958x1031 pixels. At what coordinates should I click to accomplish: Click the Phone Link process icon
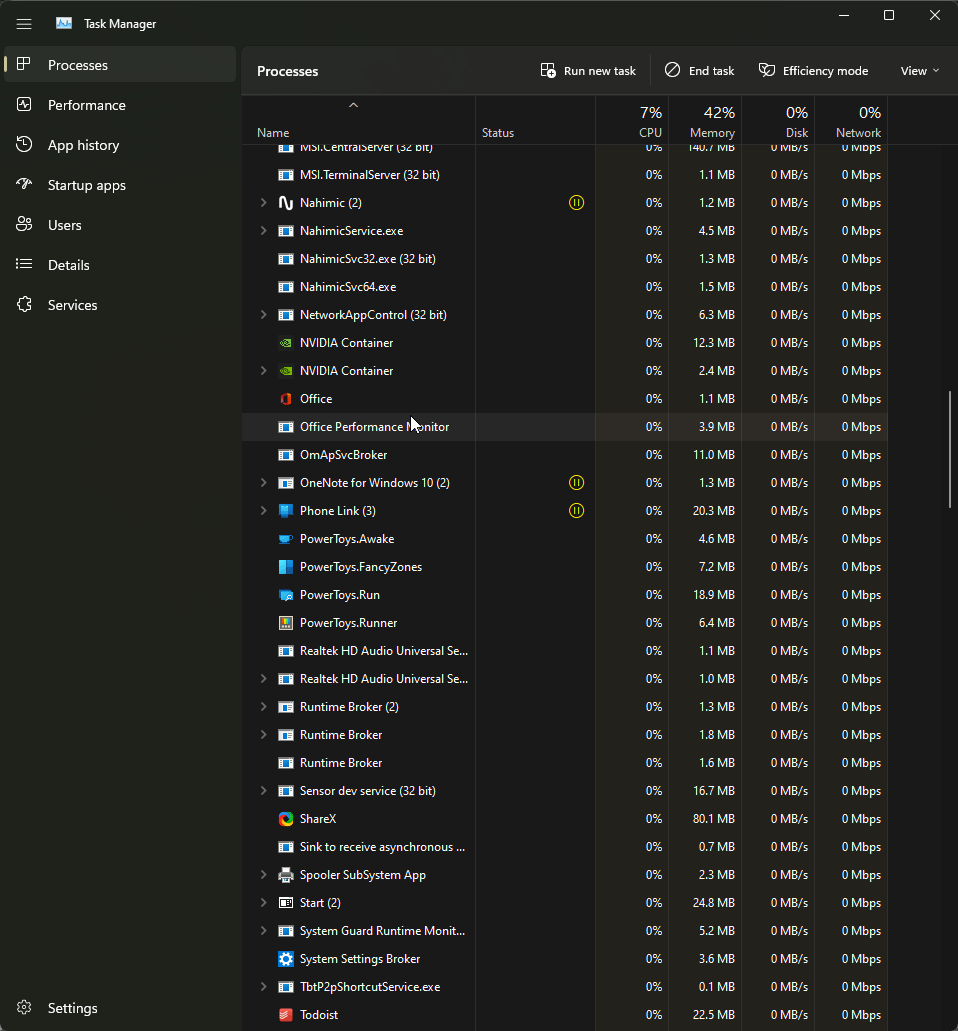click(x=285, y=511)
